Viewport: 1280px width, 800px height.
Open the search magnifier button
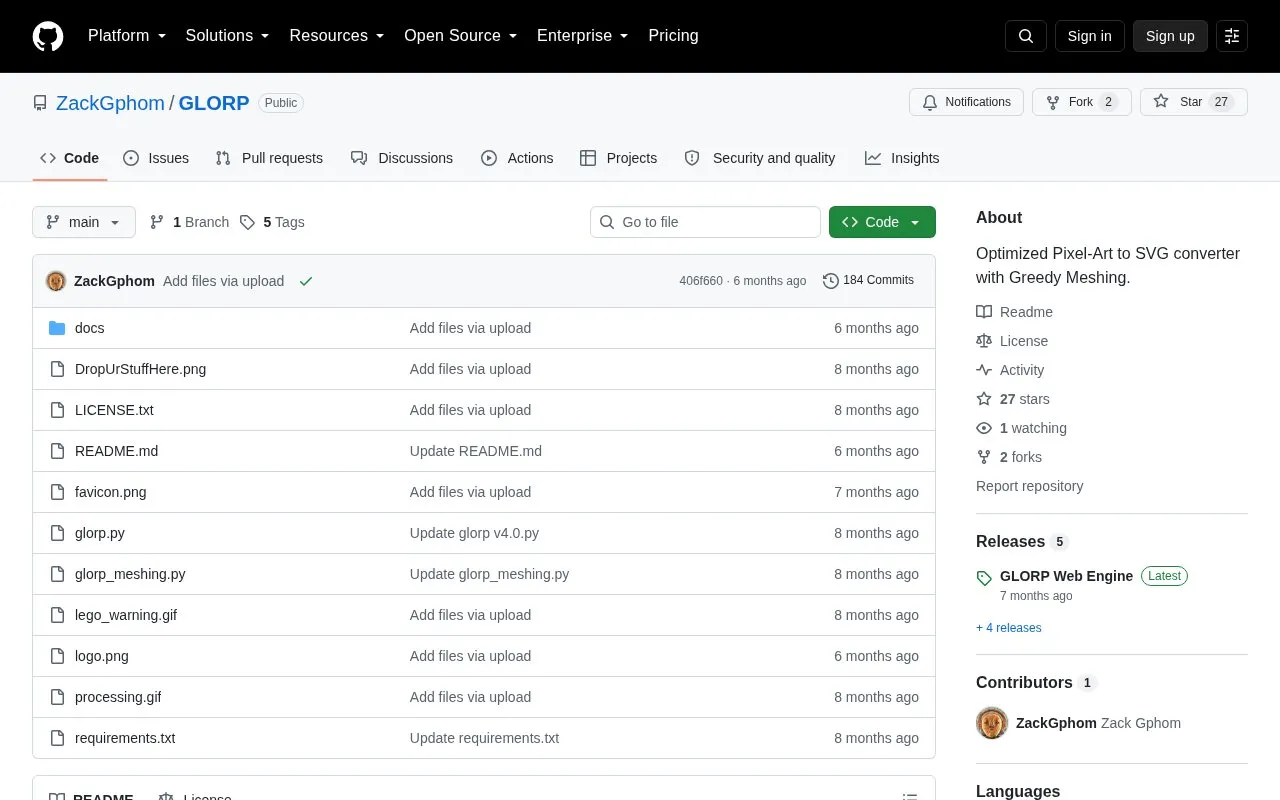pos(1026,36)
